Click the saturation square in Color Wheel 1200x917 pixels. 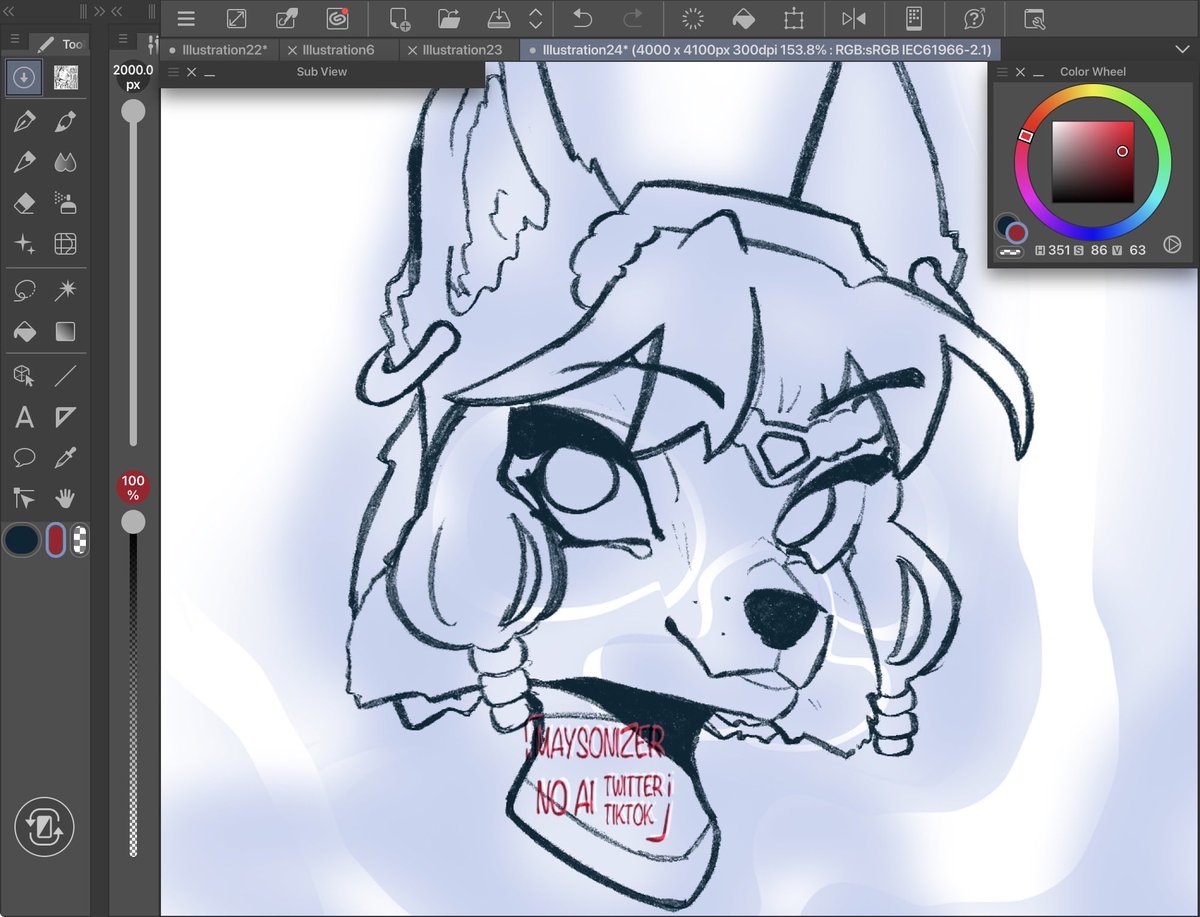click(x=1093, y=162)
